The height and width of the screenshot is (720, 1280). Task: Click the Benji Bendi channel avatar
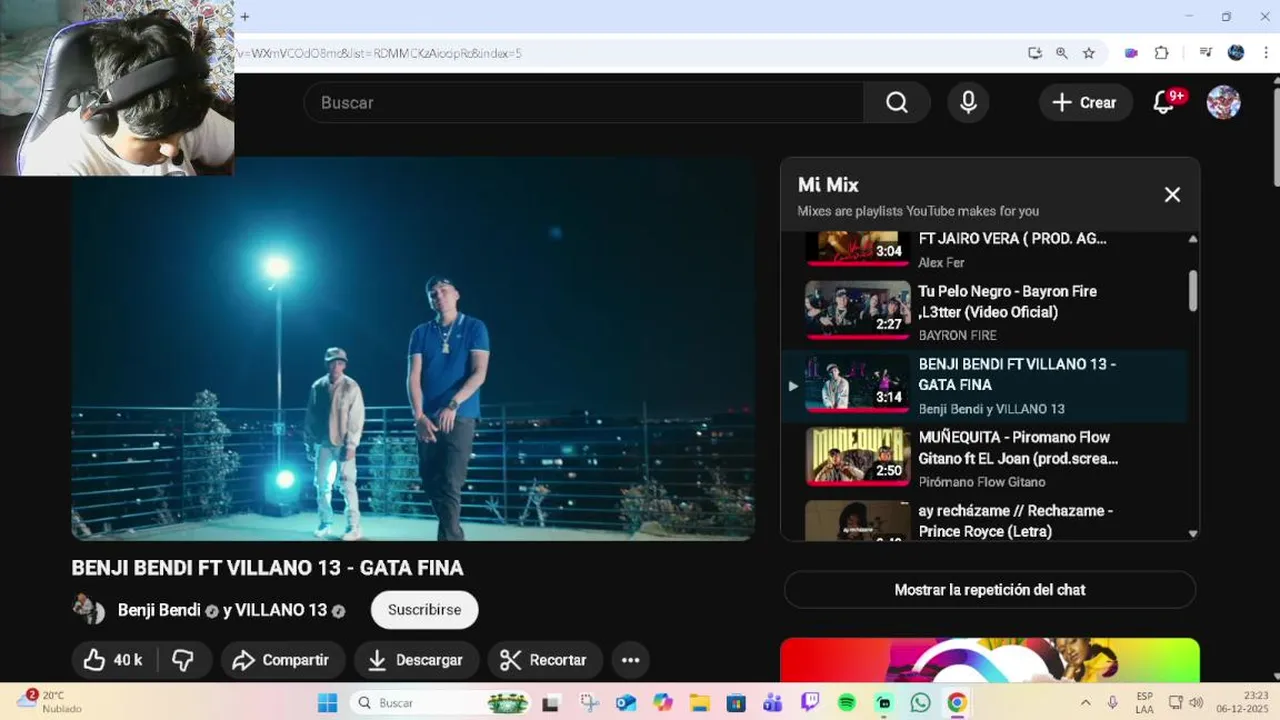[x=88, y=609]
